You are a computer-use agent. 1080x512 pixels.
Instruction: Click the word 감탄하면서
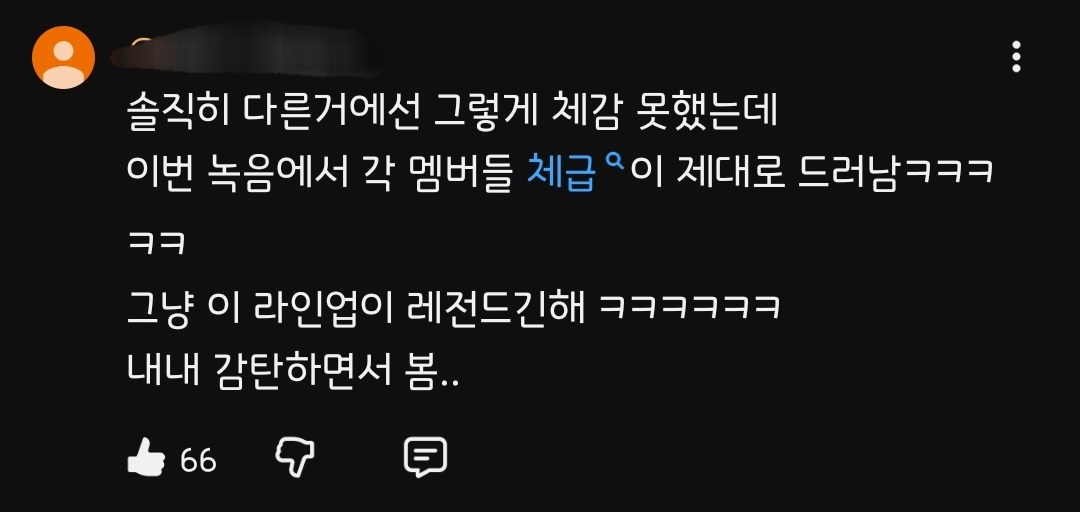coord(304,371)
